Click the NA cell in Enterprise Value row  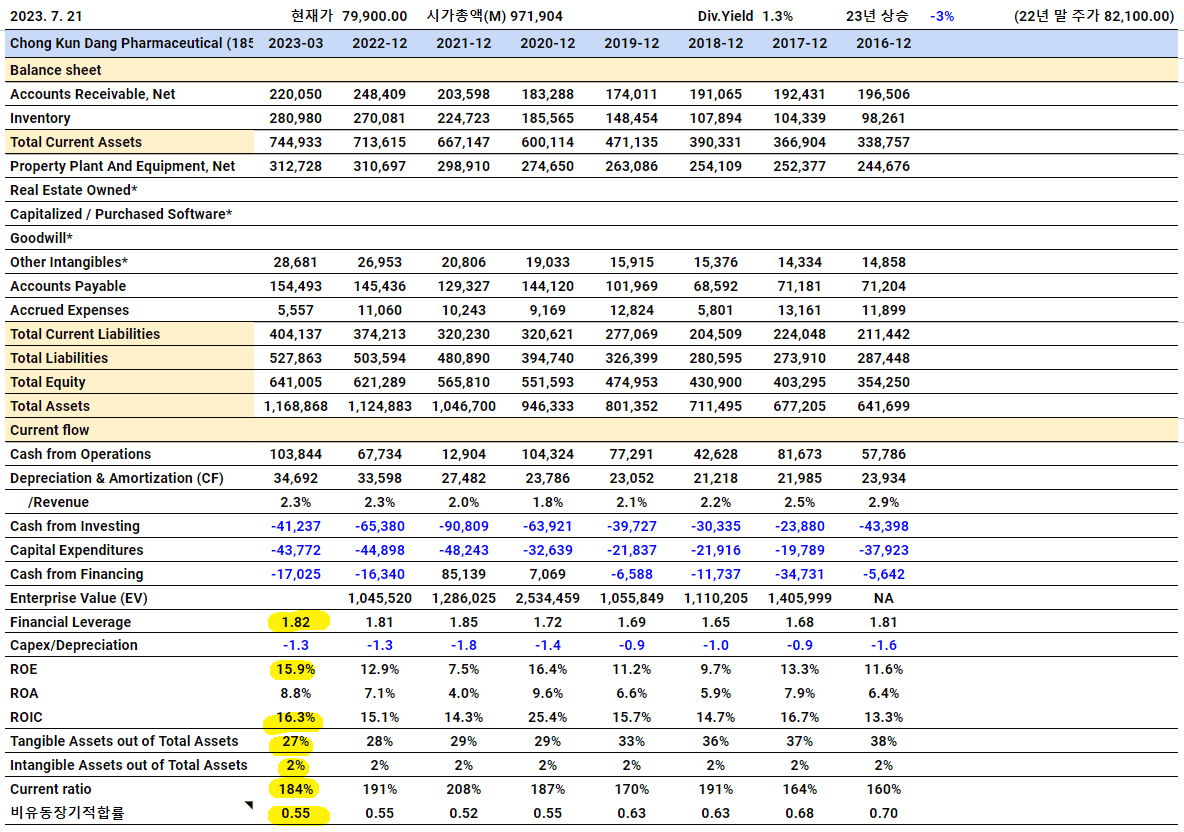[x=883, y=598]
